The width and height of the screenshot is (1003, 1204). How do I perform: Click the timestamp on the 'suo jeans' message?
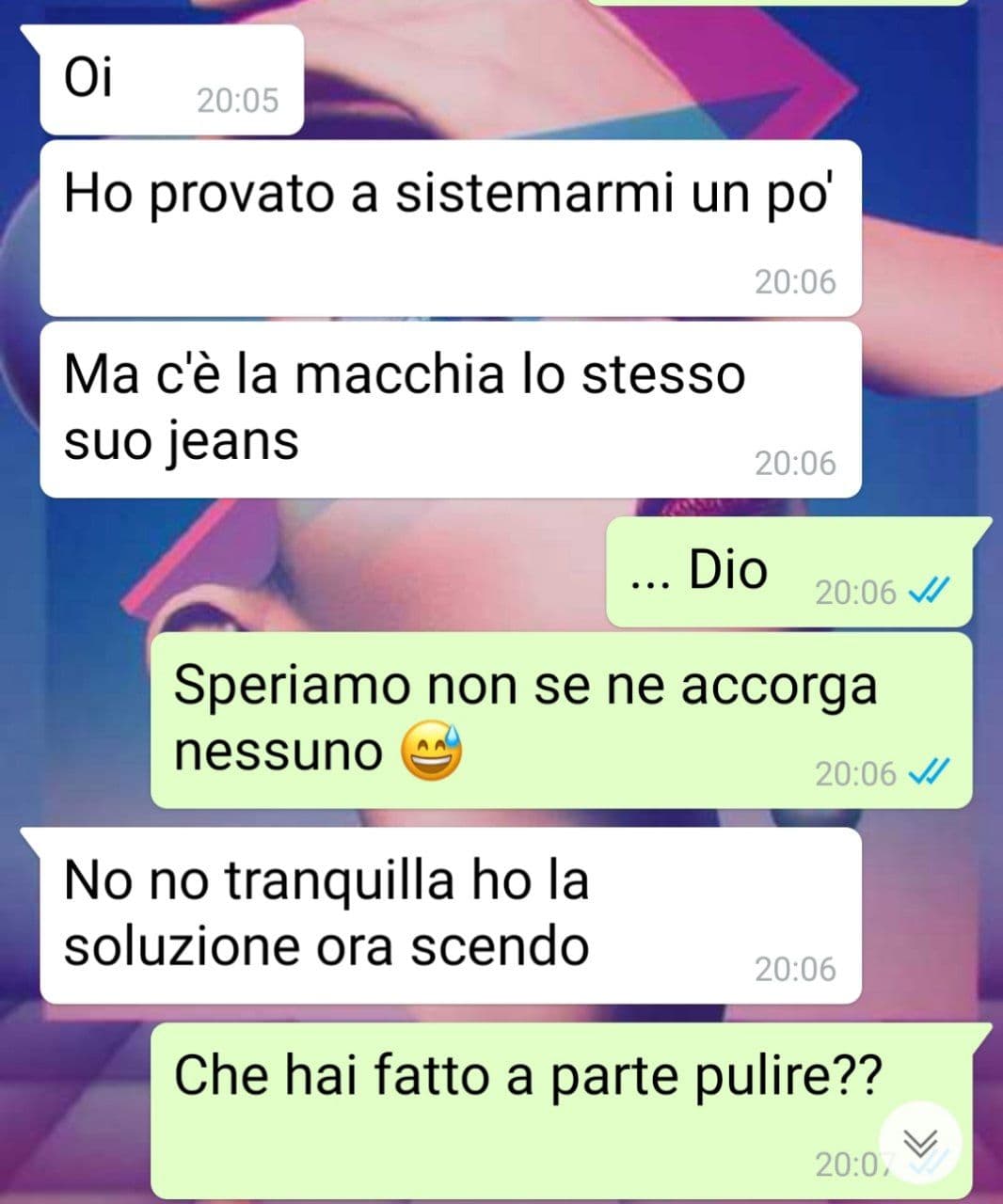(795, 463)
